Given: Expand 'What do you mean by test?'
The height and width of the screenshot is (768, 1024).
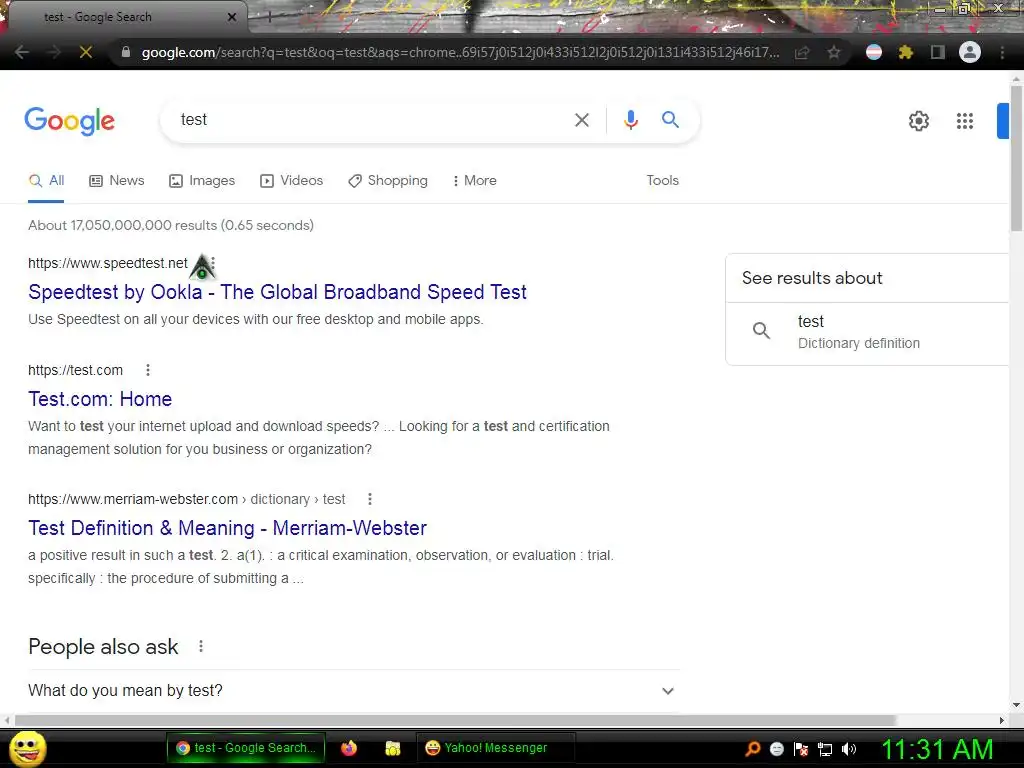Looking at the screenshot, I should 353,691.
